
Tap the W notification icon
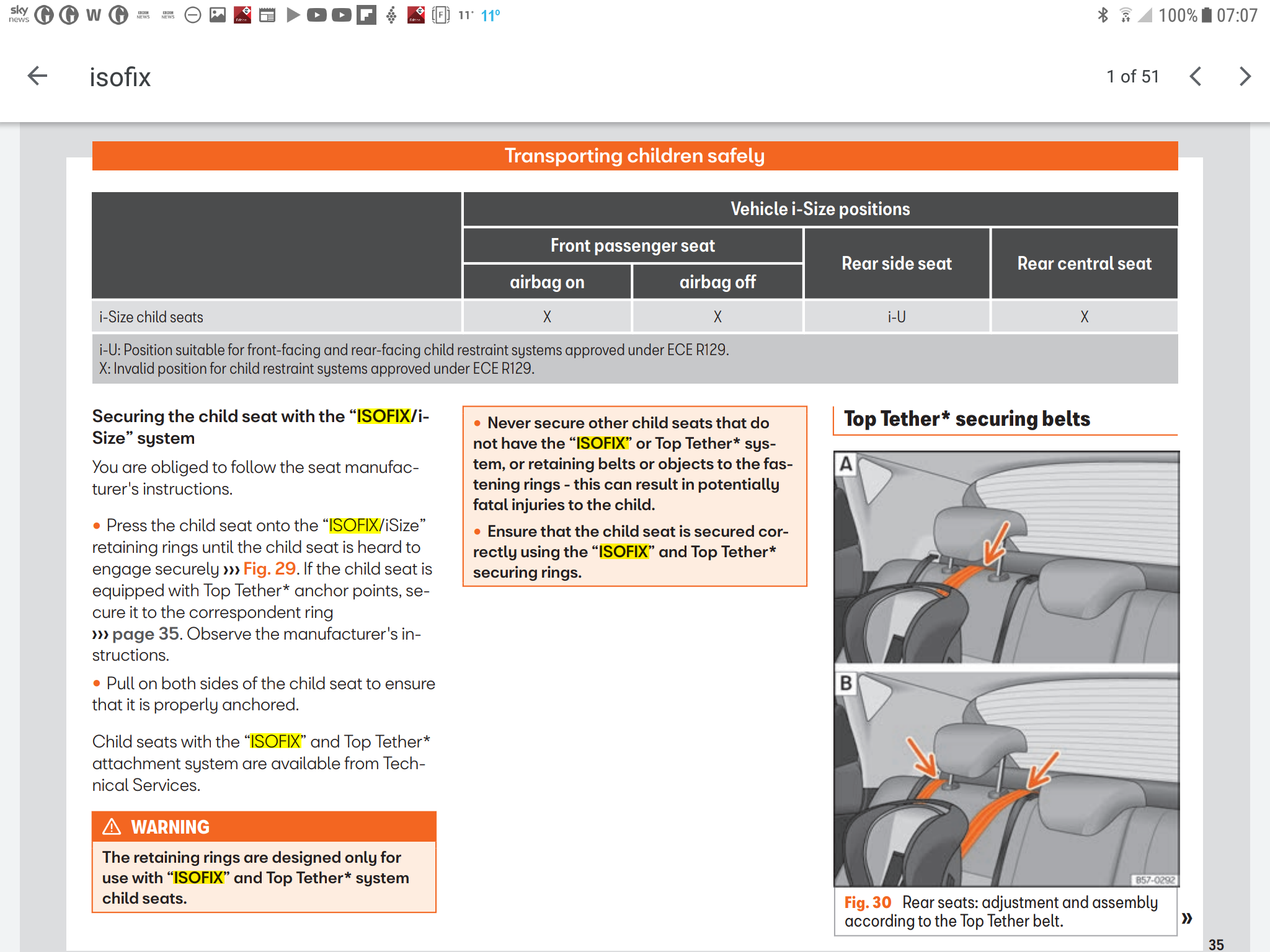(94, 15)
